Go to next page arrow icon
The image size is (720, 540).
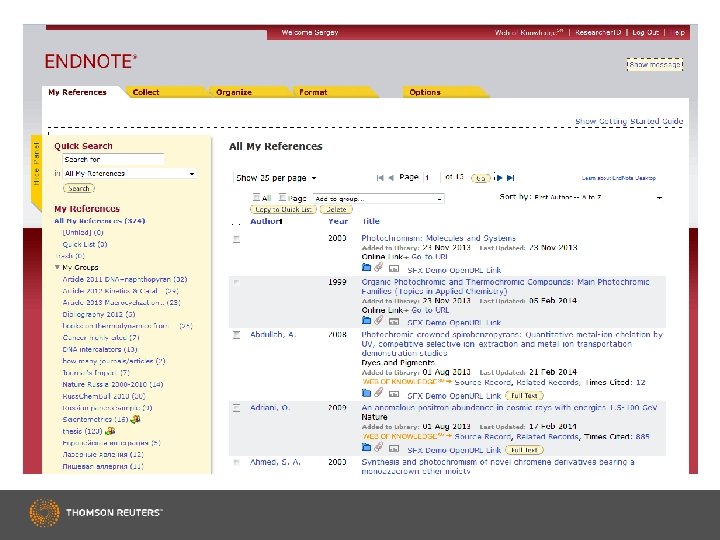[499, 178]
